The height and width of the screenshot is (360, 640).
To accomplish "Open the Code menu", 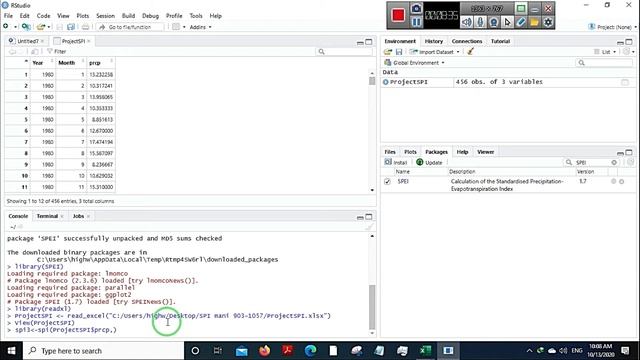I will point(43,16).
